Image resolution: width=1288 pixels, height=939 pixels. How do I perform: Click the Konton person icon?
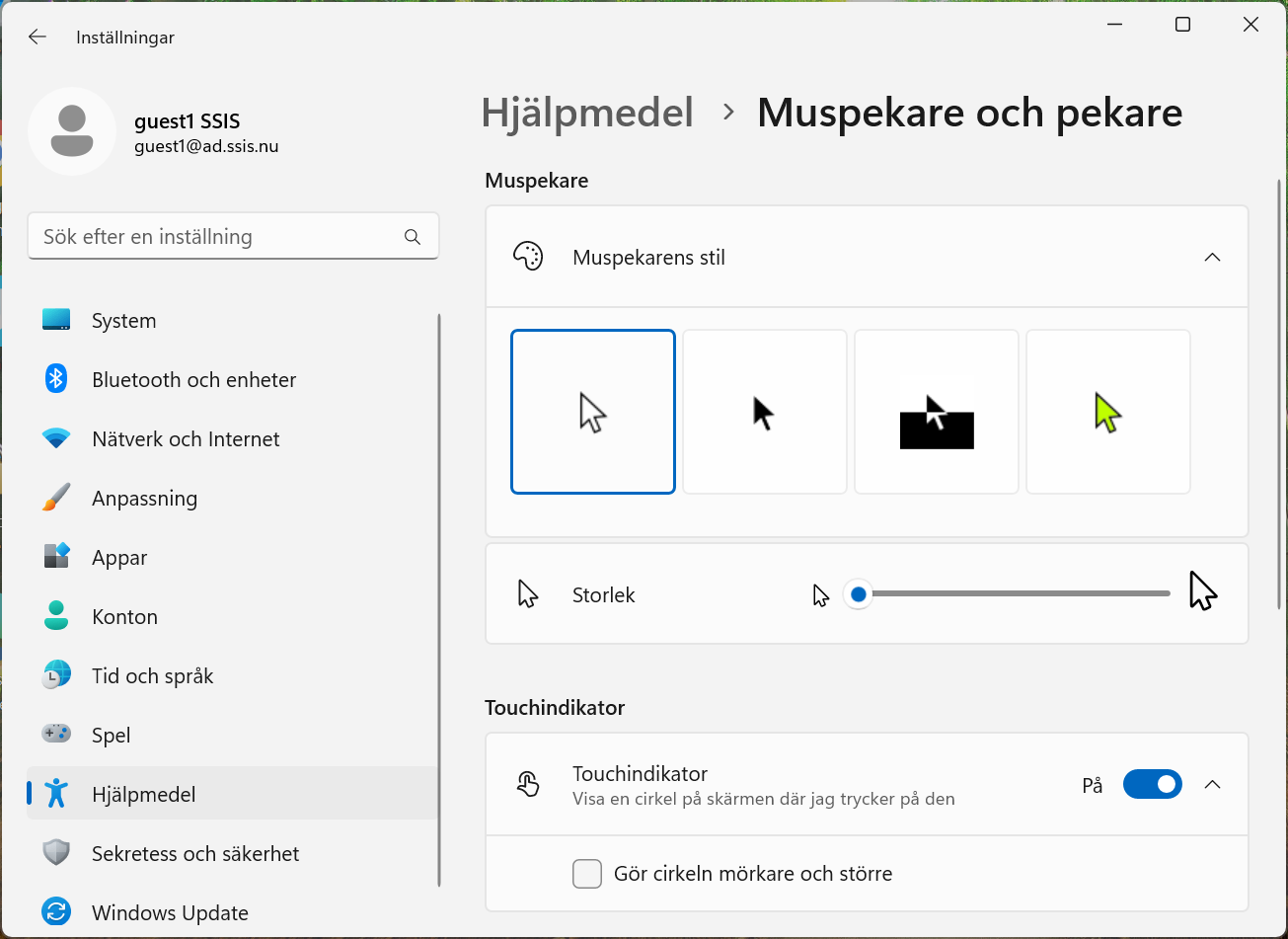click(56, 616)
